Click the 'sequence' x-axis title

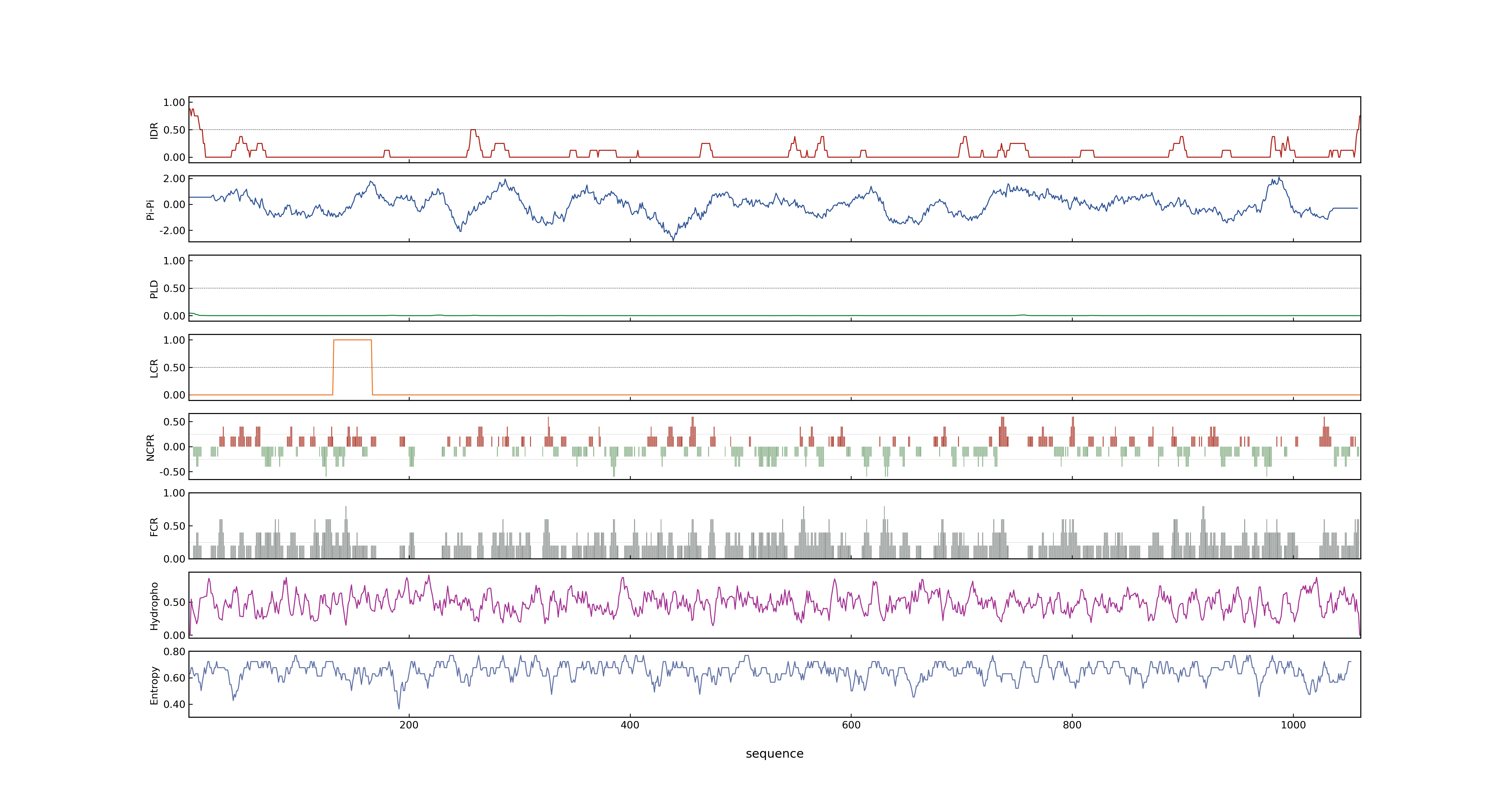(x=774, y=754)
